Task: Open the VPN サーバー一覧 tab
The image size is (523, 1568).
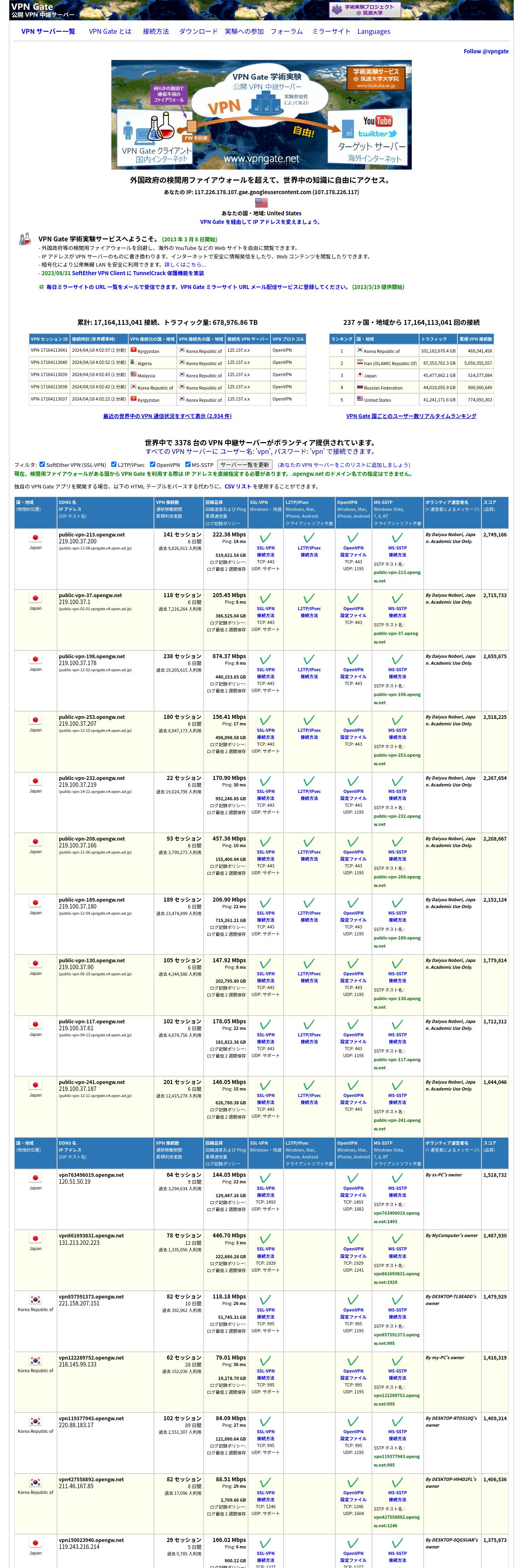Action: click(48, 31)
